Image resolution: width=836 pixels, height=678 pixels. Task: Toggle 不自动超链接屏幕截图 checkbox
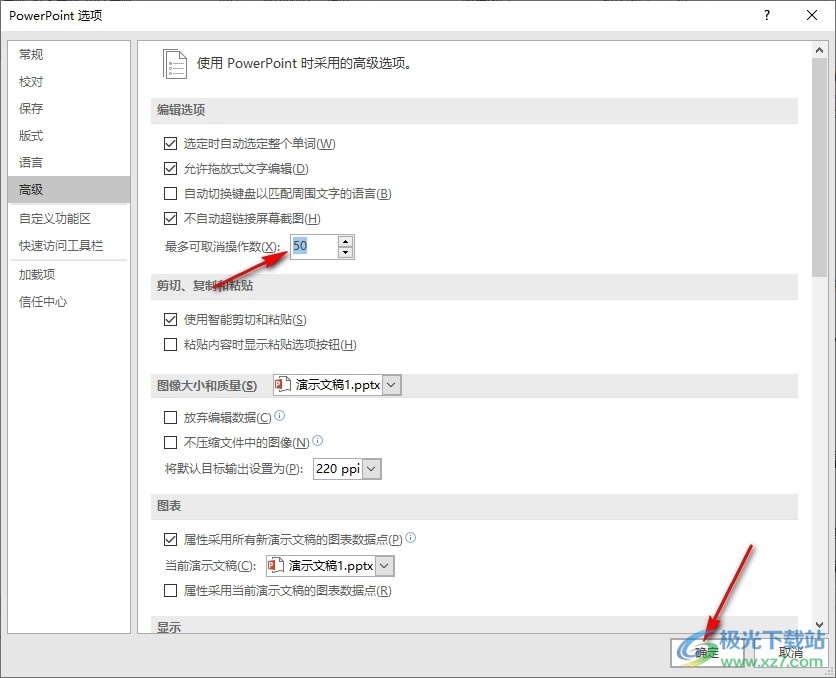coord(170,219)
